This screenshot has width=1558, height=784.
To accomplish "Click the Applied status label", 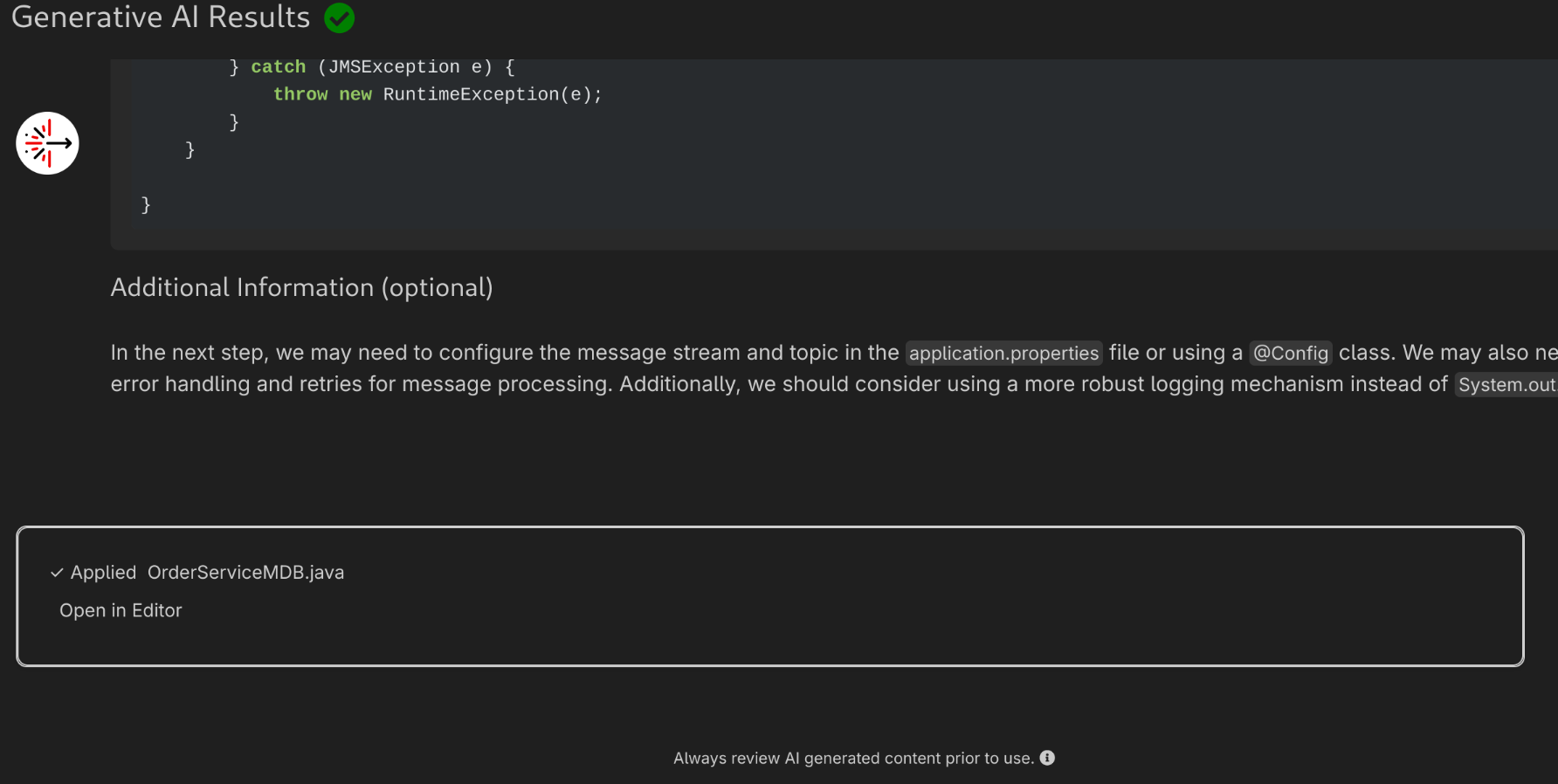I will (103, 573).
